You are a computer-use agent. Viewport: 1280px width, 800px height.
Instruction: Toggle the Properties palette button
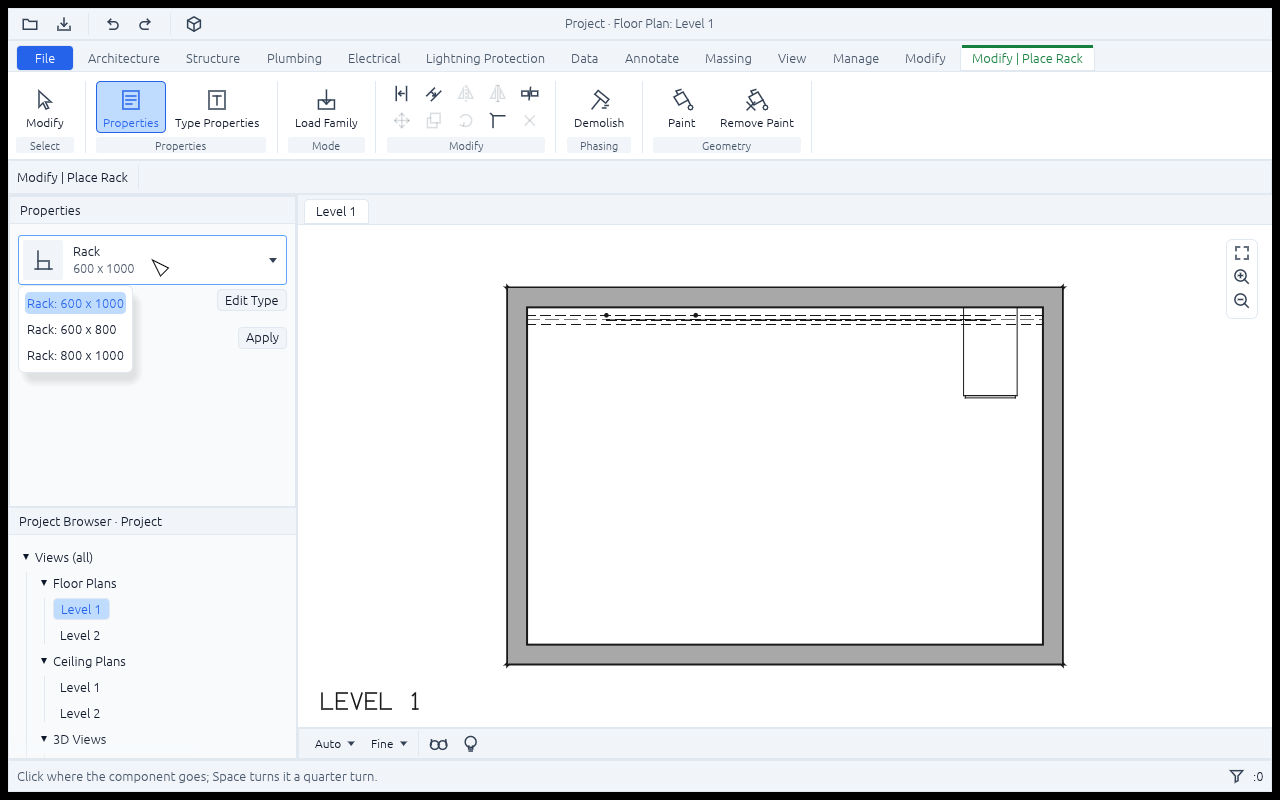click(x=131, y=108)
